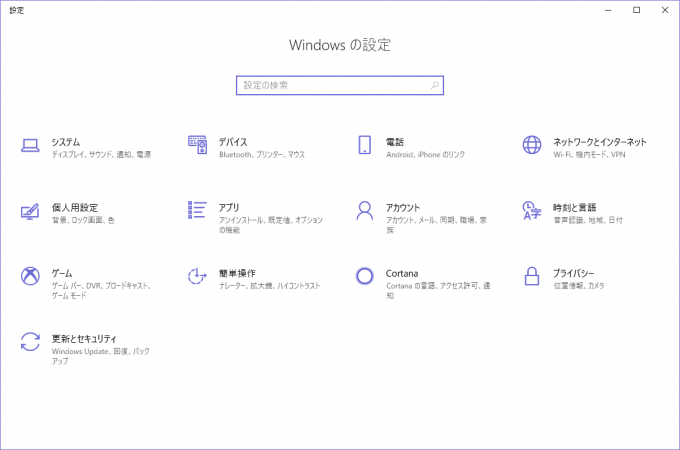
Task: Click the ナレーター、拡大鏡、ハイコントラスト description
Action: [x=270, y=286]
